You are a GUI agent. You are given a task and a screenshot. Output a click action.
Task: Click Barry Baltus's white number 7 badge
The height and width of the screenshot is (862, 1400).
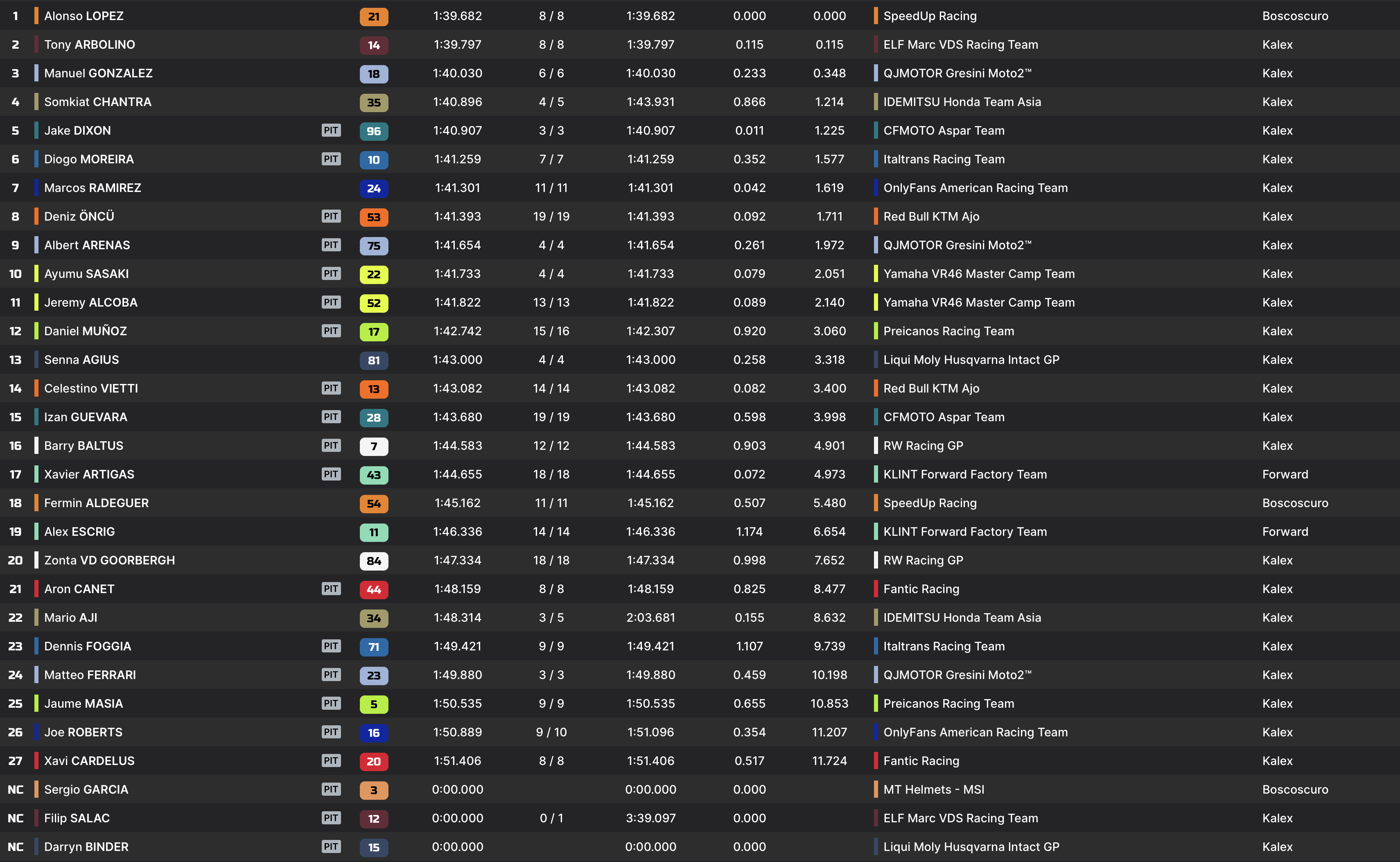373,447
